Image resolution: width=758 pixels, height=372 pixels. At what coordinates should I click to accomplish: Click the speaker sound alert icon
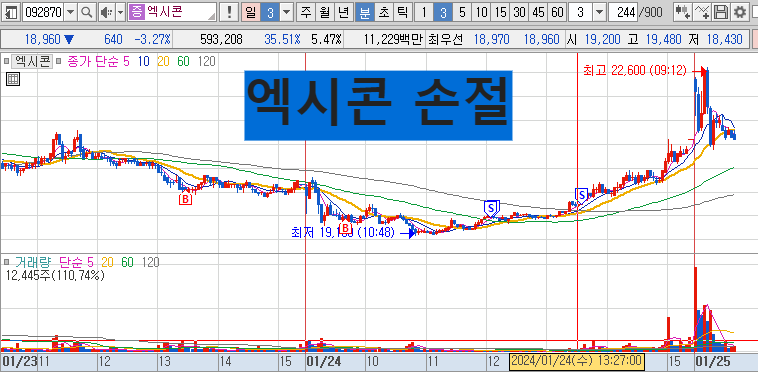(106, 12)
